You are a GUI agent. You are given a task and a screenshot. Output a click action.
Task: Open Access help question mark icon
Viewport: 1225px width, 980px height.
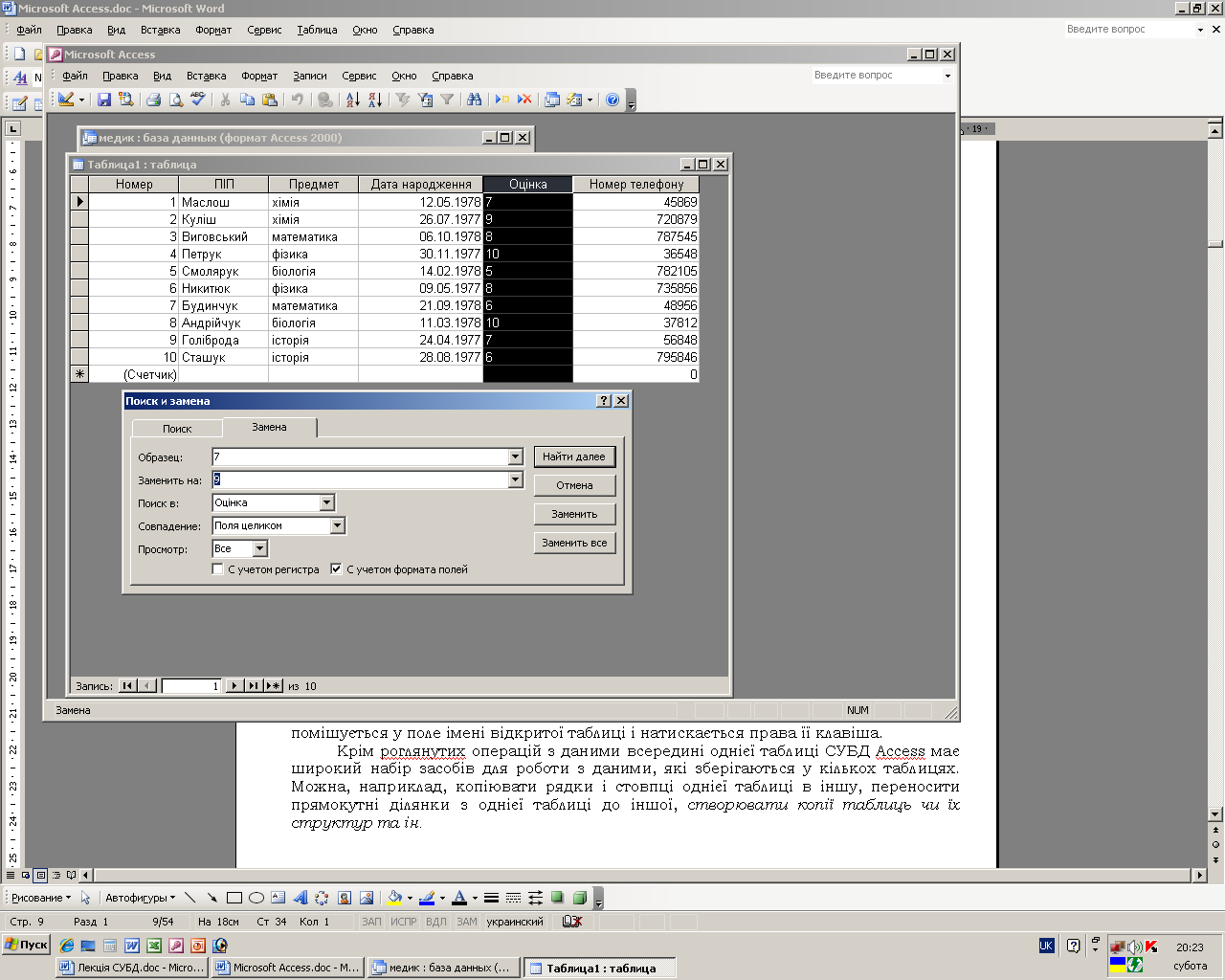612,100
